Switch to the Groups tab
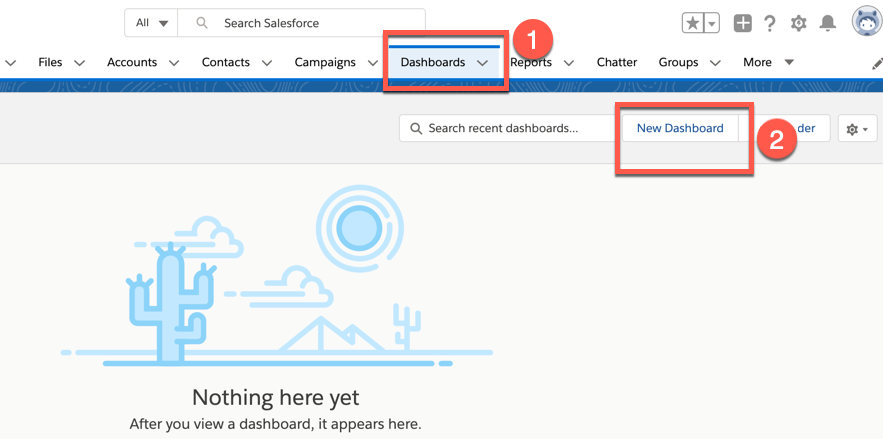Viewport: 883px width, 439px height. click(679, 62)
